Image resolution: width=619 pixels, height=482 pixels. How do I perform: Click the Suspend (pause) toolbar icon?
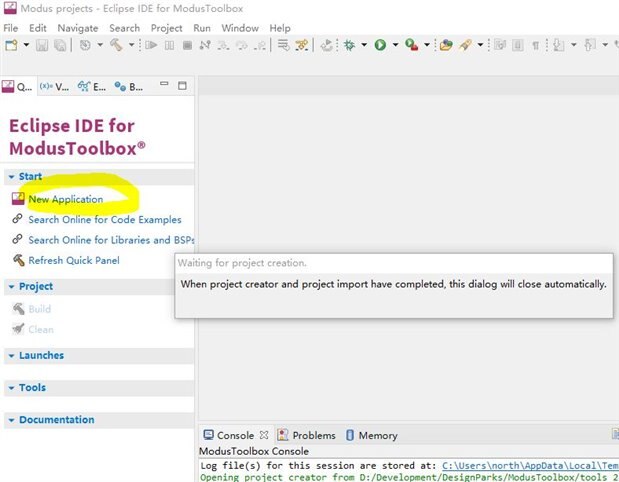(x=169, y=45)
